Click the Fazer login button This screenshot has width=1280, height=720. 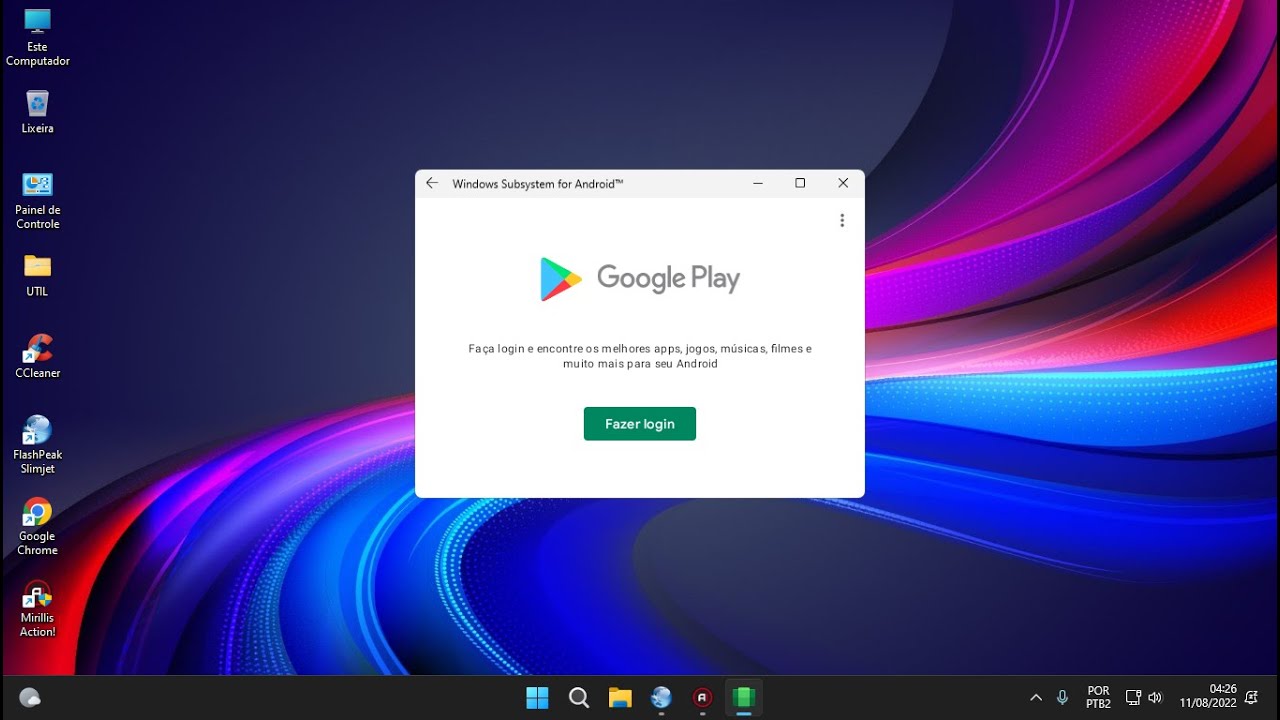pyautogui.click(x=640, y=424)
